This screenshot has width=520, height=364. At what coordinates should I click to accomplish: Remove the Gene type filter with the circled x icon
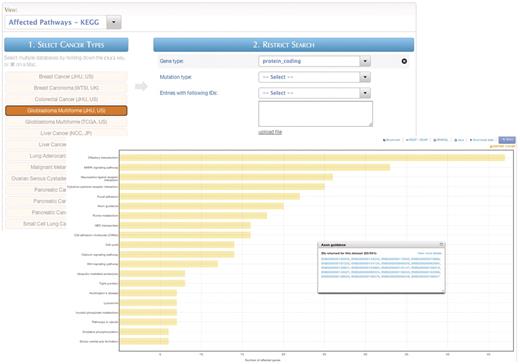click(x=404, y=61)
